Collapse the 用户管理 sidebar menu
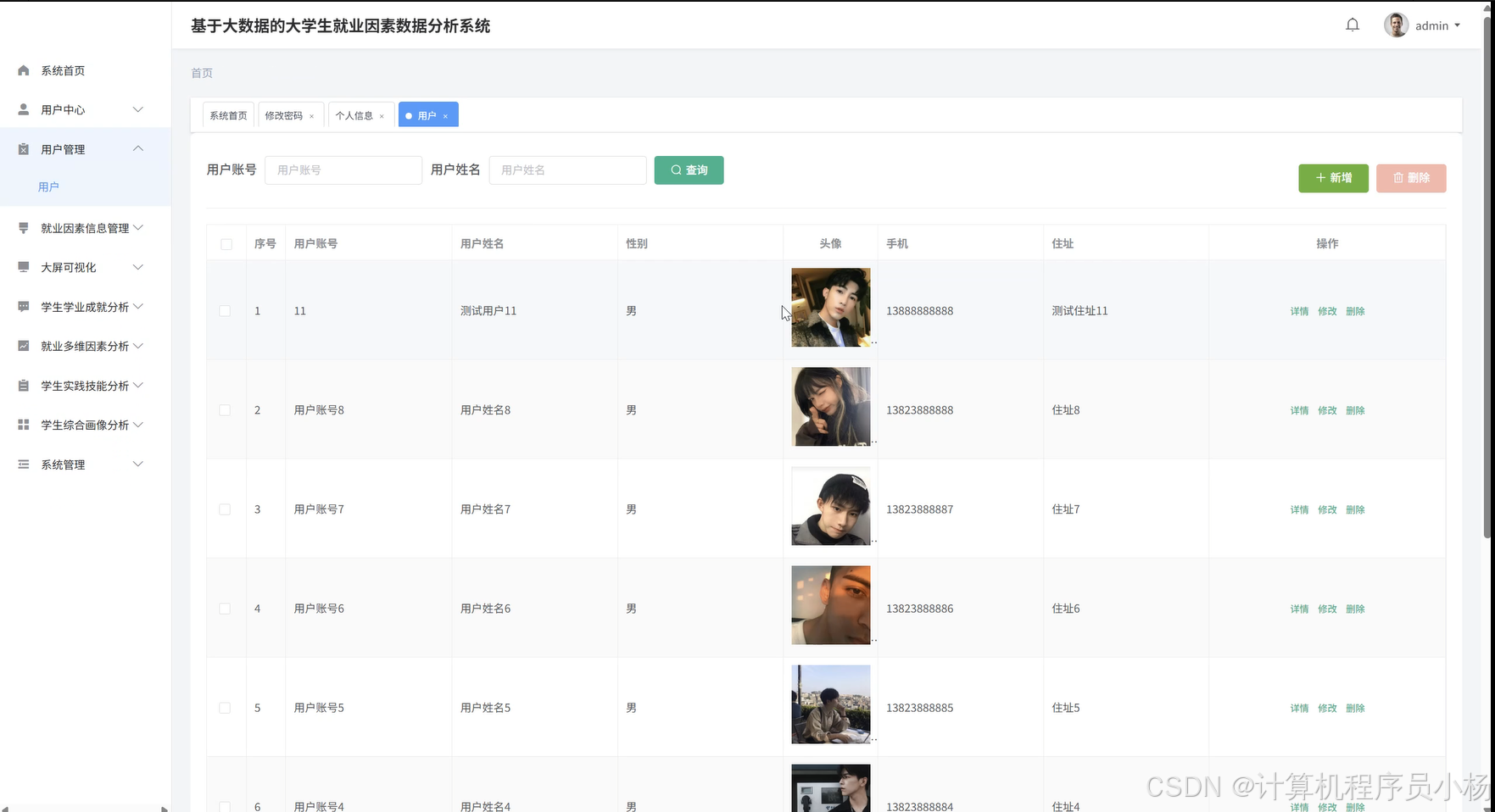The height and width of the screenshot is (812, 1495). (138, 149)
